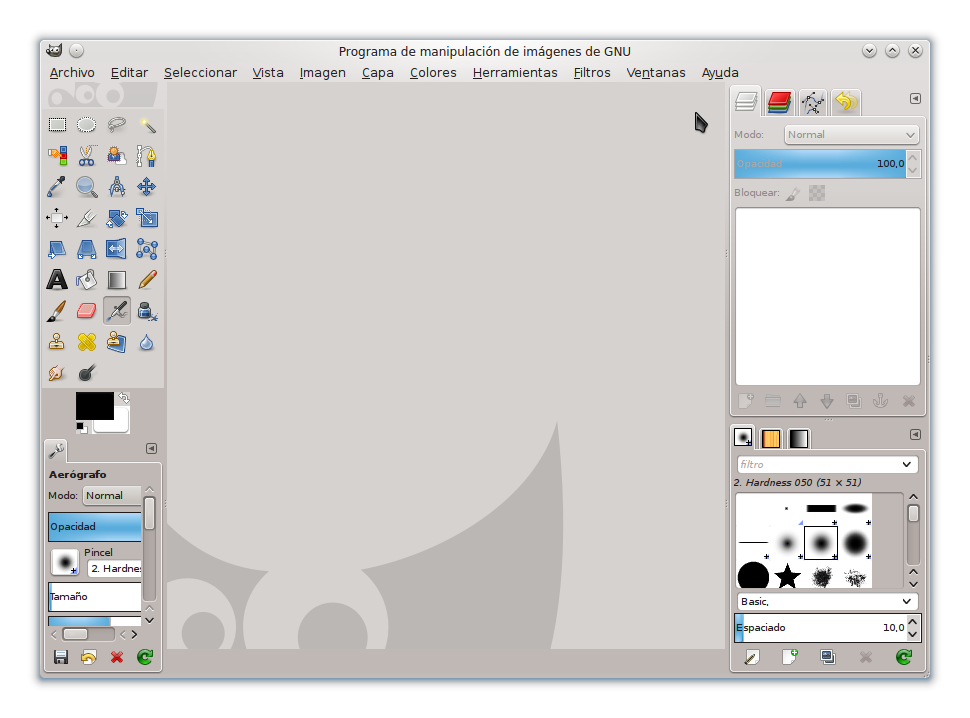Open the tool options tab menu arrow
This screenshot has height=718, width=970.
coord(151,449)
